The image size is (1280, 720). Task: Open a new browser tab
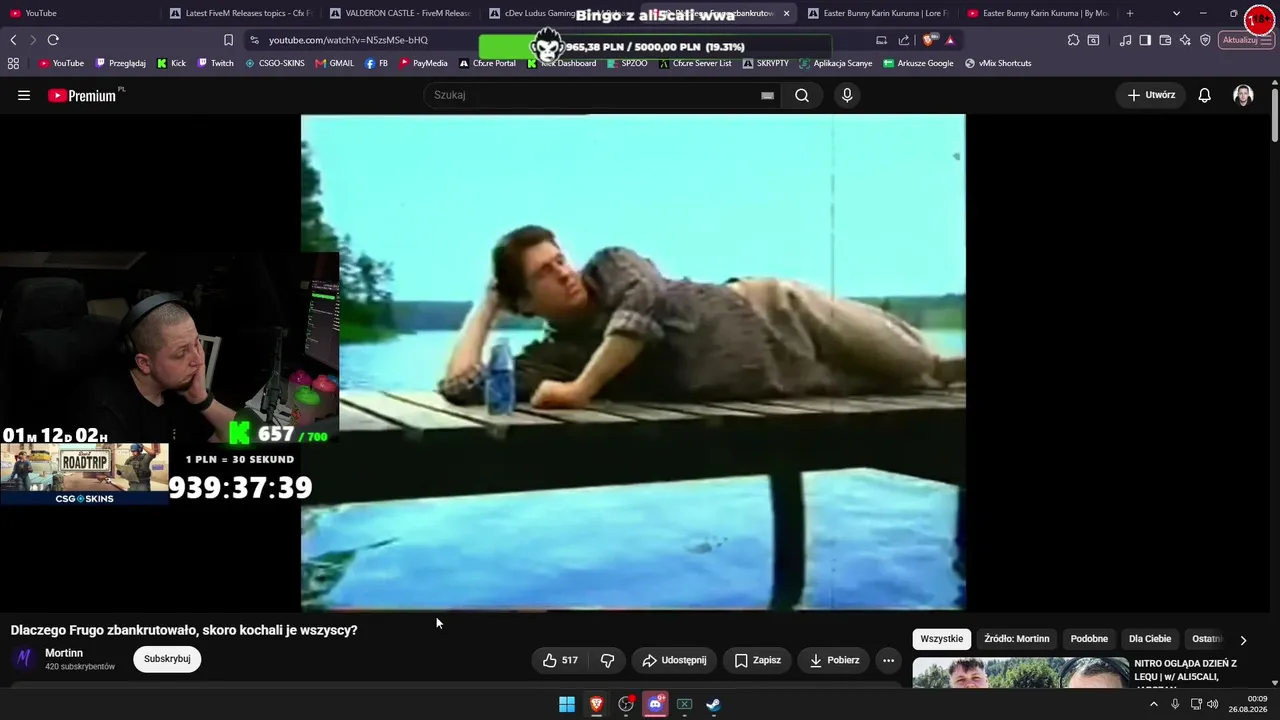(1130, 13)
